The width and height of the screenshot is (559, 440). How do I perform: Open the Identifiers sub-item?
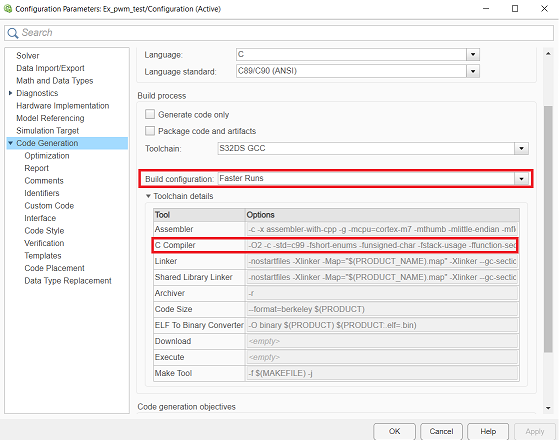(x=42, y=193)
